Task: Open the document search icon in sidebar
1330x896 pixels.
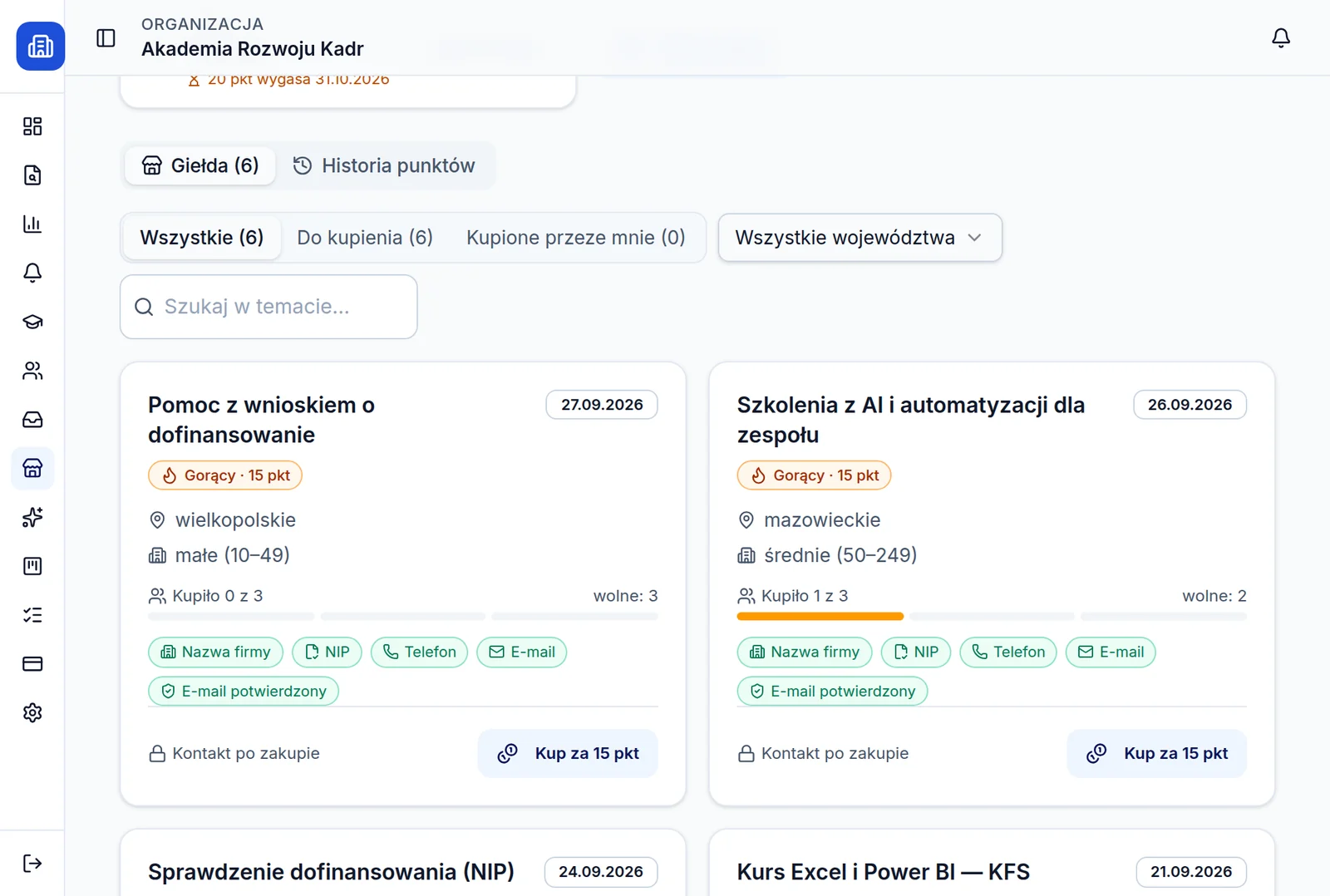Action: [32, 175]
